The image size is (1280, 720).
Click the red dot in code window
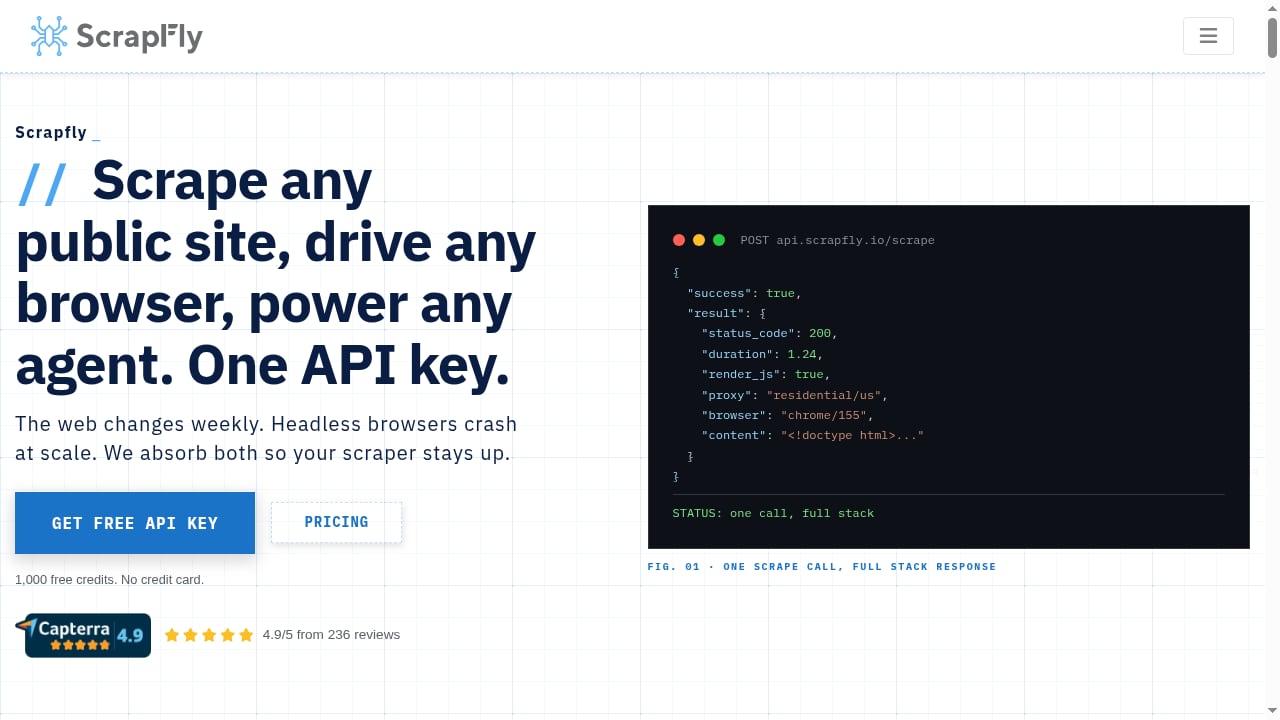pos(679,240)
